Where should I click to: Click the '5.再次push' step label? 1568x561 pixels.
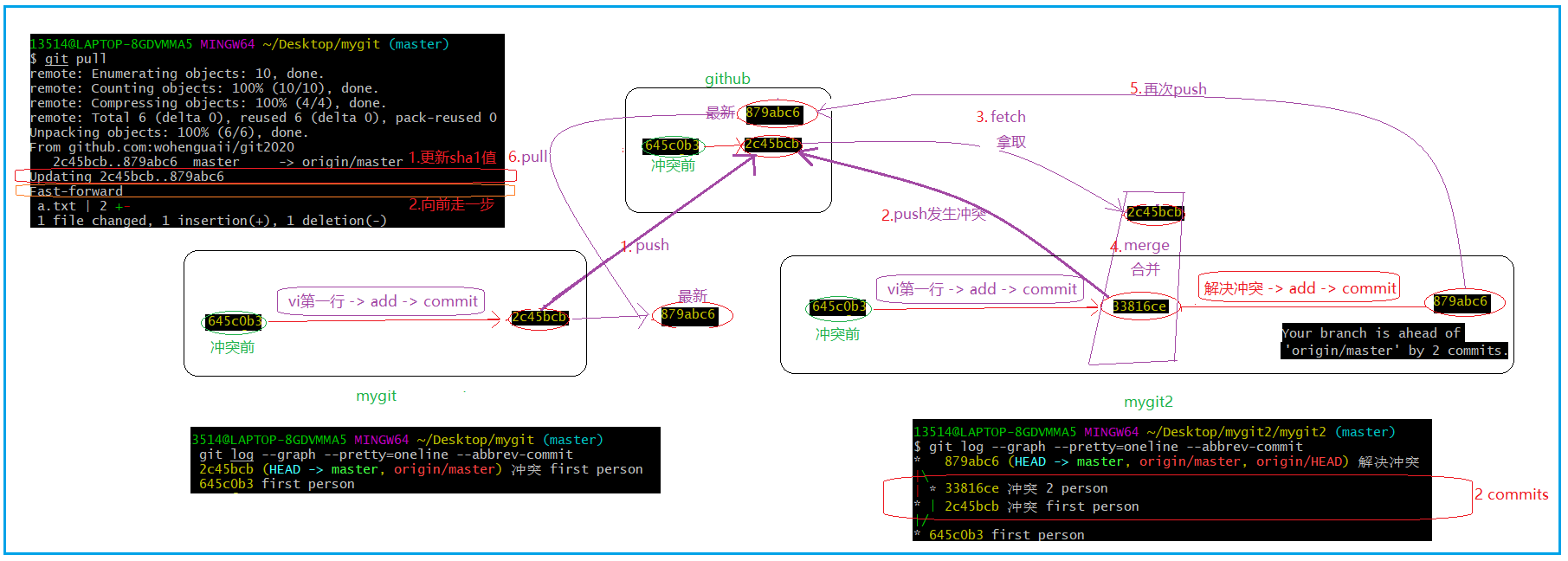pyautogui.click(x=1167, y=89)
